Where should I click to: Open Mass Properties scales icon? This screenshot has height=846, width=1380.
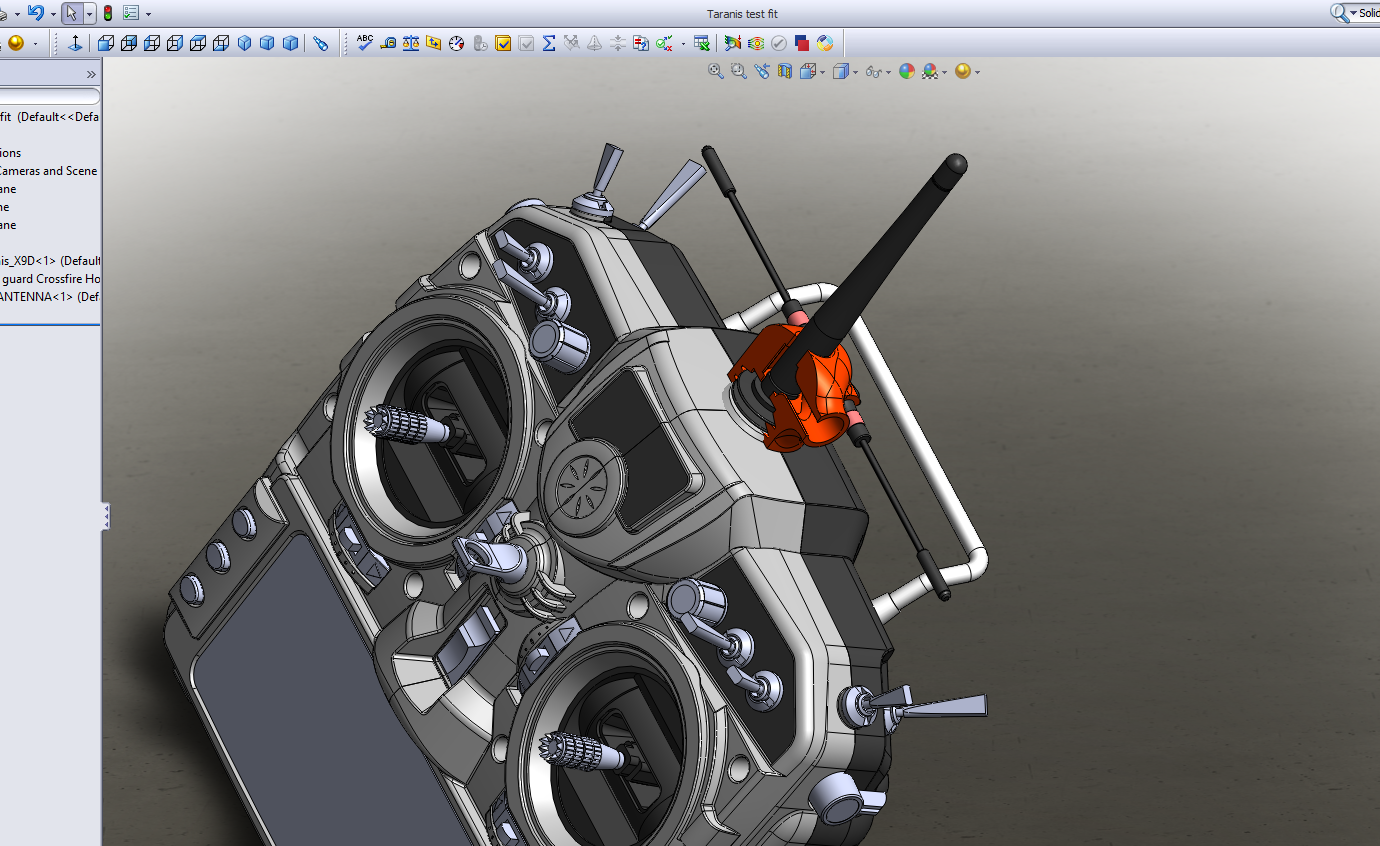pyautogui.click(x=411, y=43)
